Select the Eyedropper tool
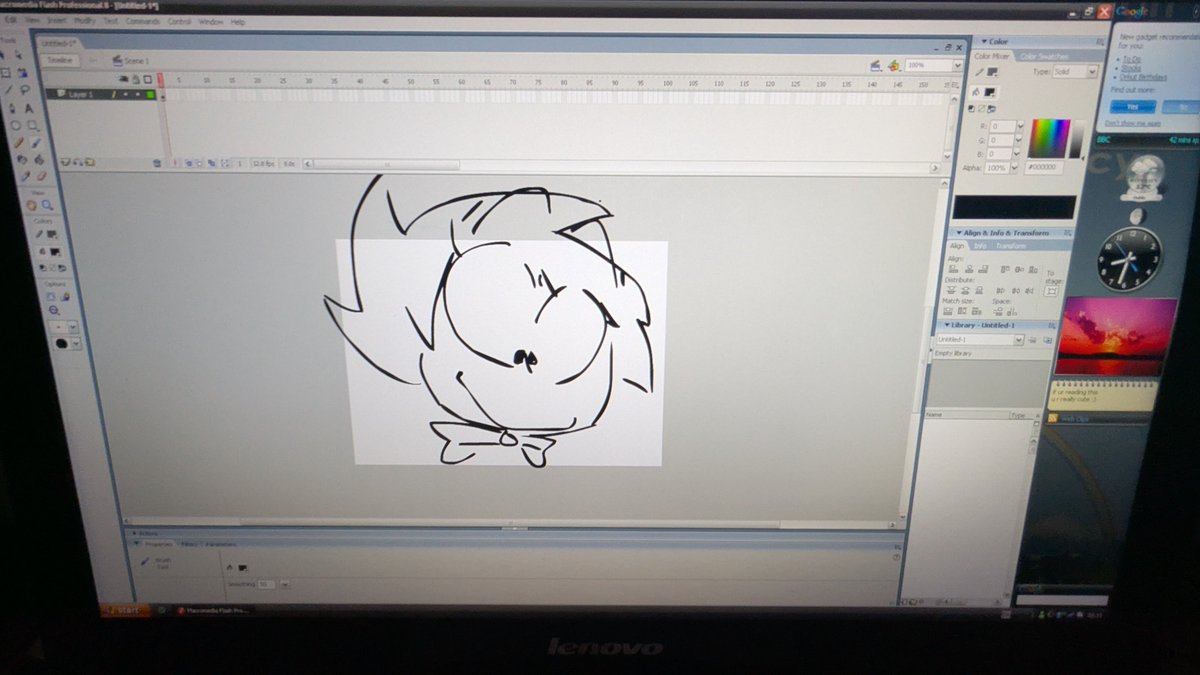This screenshot has width=1200, height=675. pyautogui.click(x=24, y=176)
